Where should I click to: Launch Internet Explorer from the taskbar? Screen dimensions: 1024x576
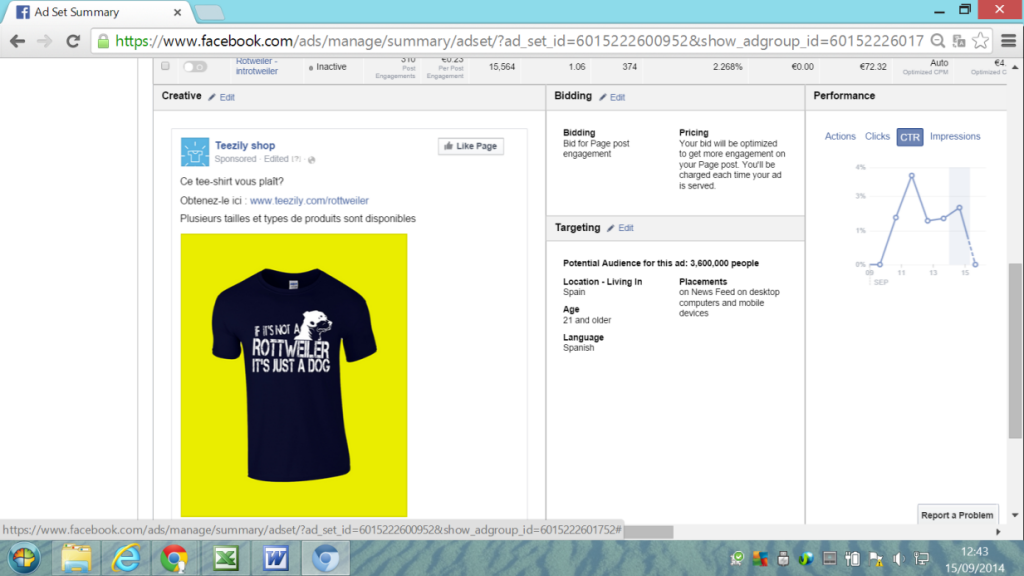pyautogui.click(x=125, y=558)
